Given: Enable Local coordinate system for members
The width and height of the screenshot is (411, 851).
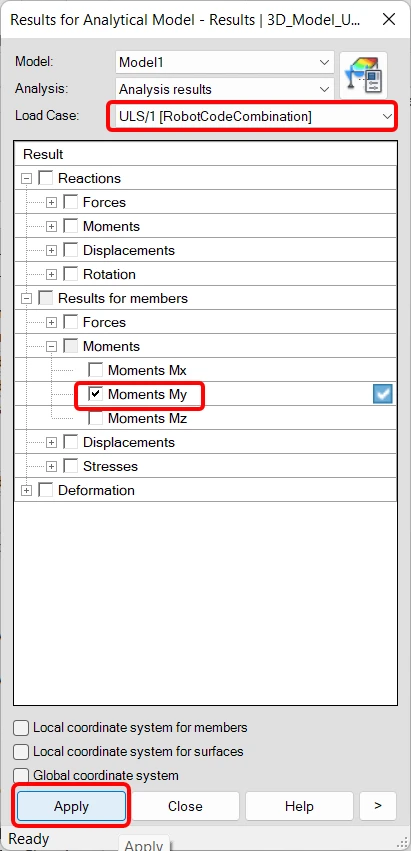Looking at the screenshot, I should point(21,727).
